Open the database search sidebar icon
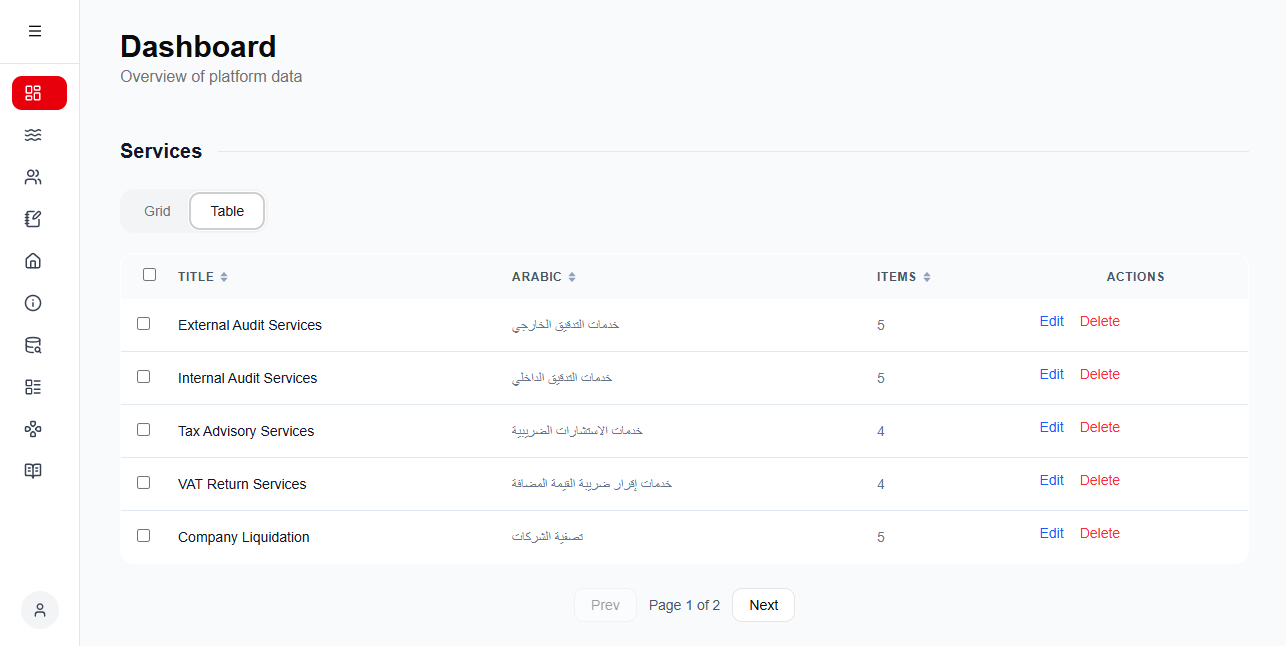1286x646 pixels. (x=33, y=345)
